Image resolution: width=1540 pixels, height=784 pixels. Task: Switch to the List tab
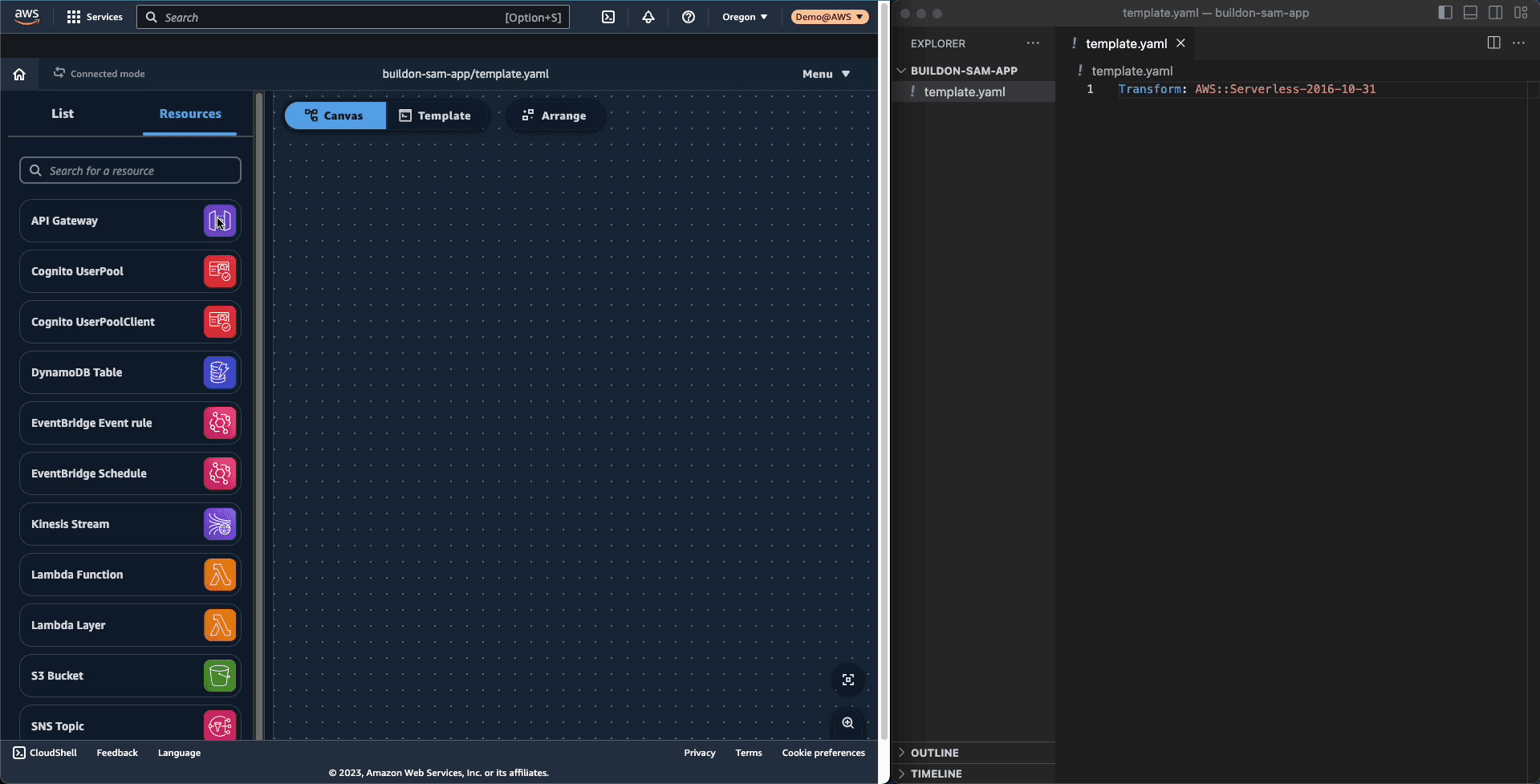[63, 114]
